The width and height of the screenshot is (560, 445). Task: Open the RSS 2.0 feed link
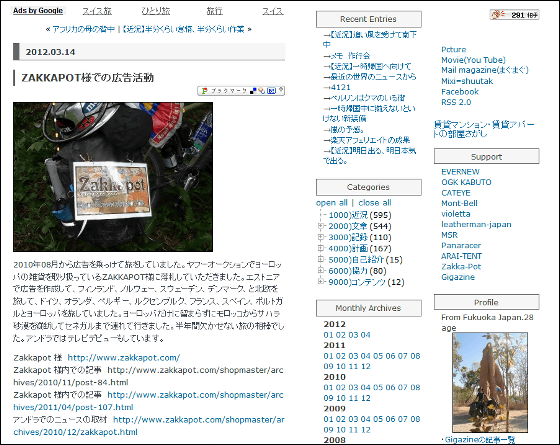[456, 102]
